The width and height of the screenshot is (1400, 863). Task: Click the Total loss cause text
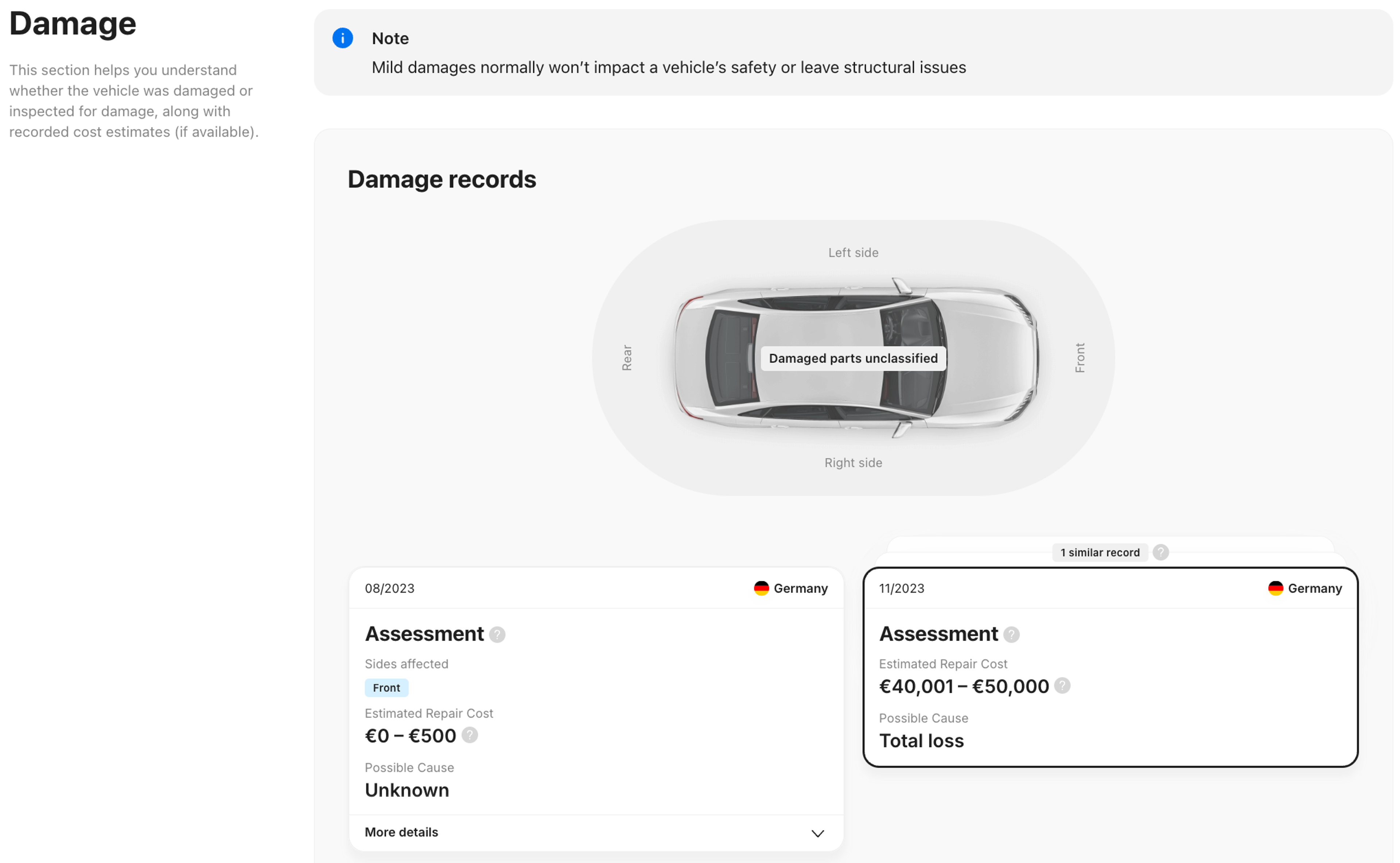[x=921, y=741]
